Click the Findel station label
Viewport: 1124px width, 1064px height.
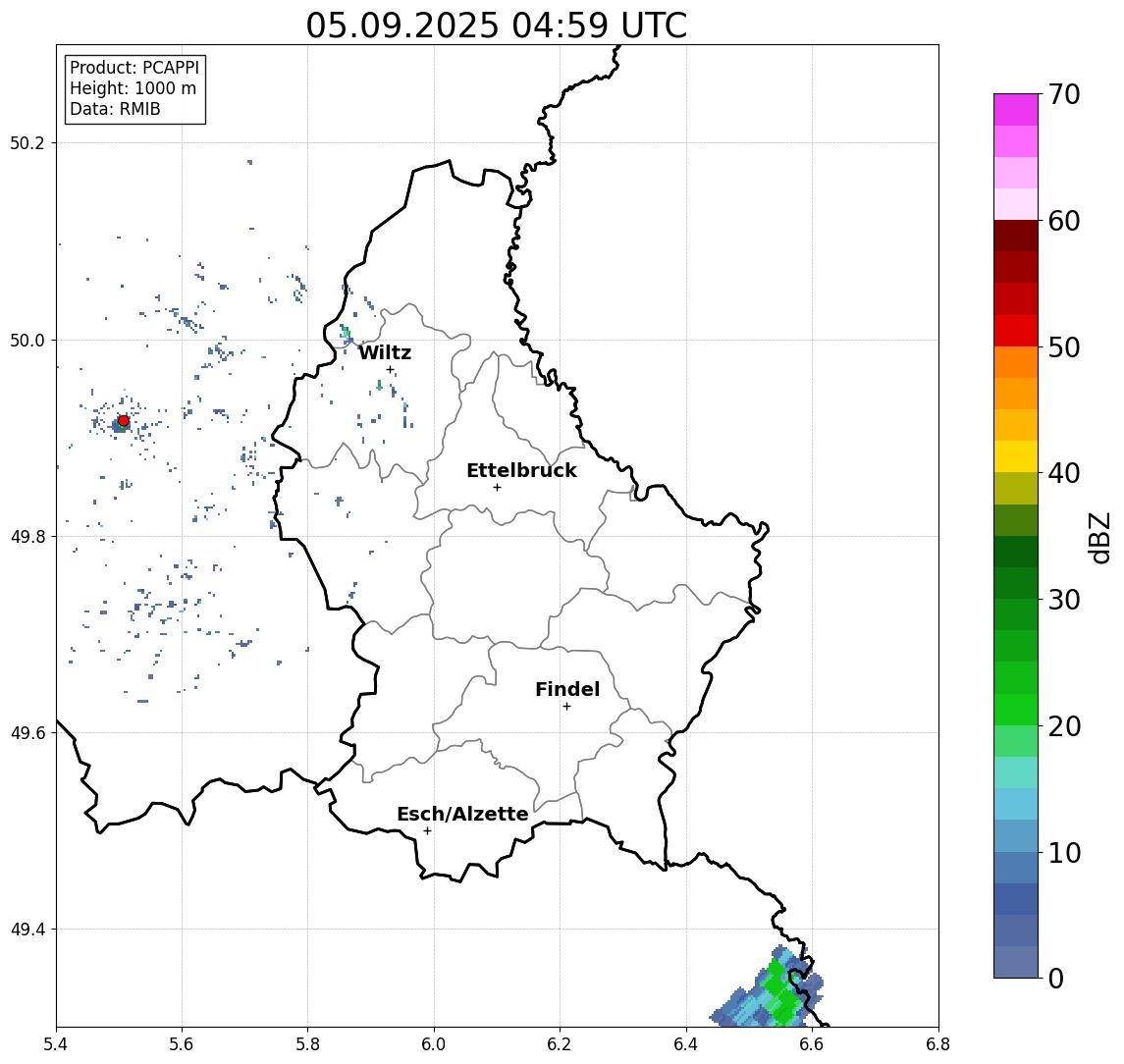(567, 689)
